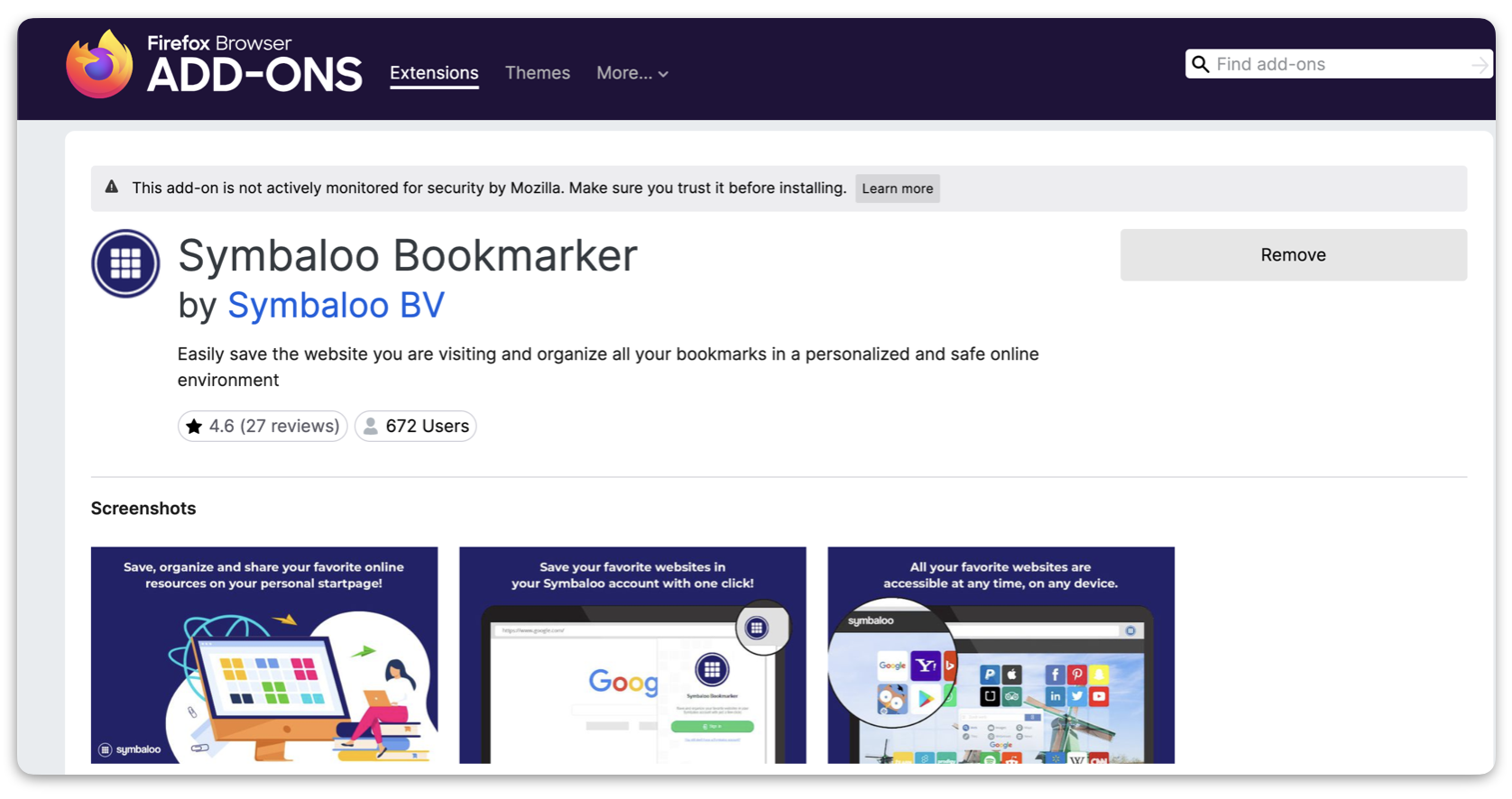Switch to the Extensions tab
This screenshot has height=799, width=1512.
pyautogui.click(x=434, y=73)
